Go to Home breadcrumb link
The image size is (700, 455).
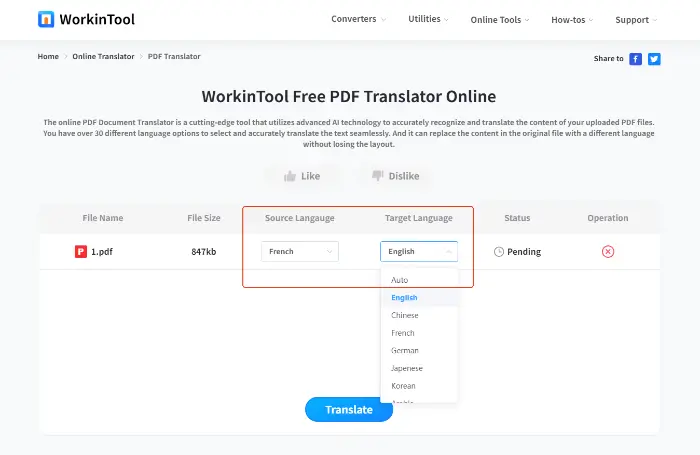coord(48,56)
